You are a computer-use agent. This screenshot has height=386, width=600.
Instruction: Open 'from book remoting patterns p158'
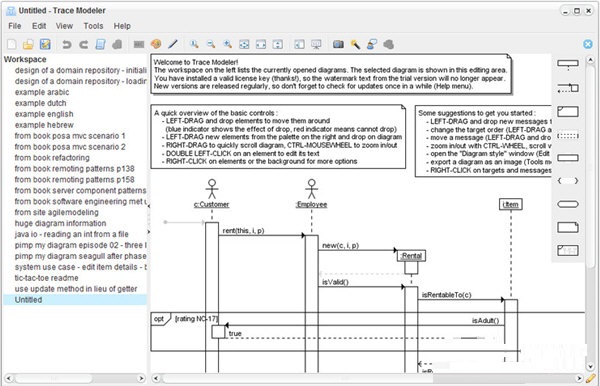point(75,179)
